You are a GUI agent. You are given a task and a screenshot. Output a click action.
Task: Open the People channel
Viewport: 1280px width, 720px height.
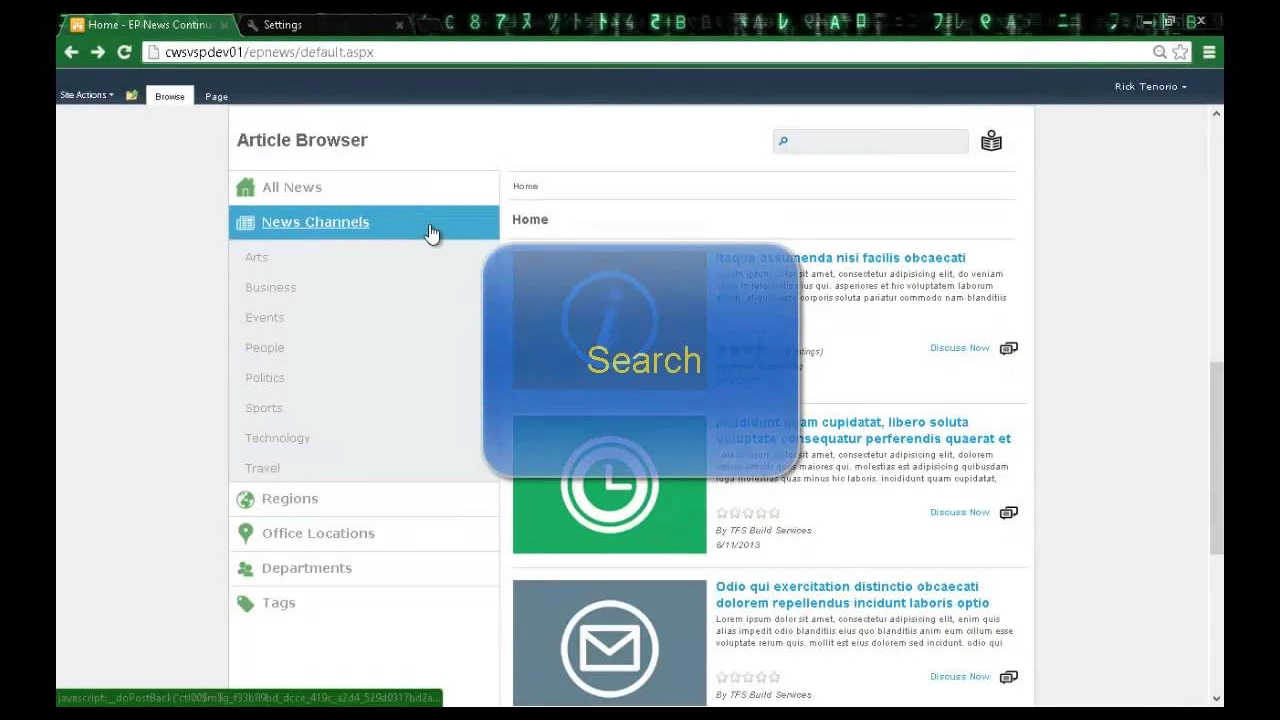click(x=264, y=347)
